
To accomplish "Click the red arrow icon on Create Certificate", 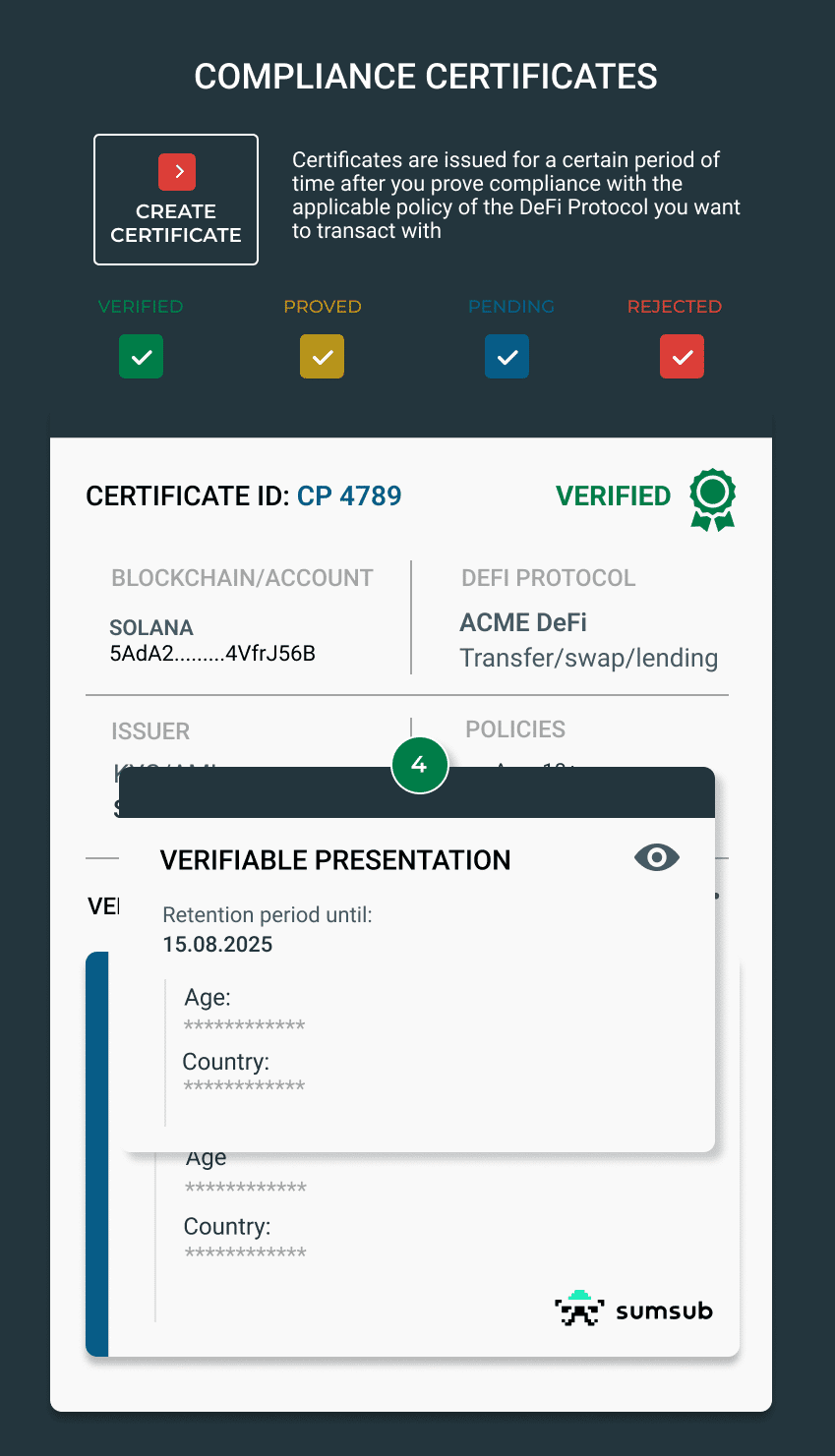I will tap(176, 171).
